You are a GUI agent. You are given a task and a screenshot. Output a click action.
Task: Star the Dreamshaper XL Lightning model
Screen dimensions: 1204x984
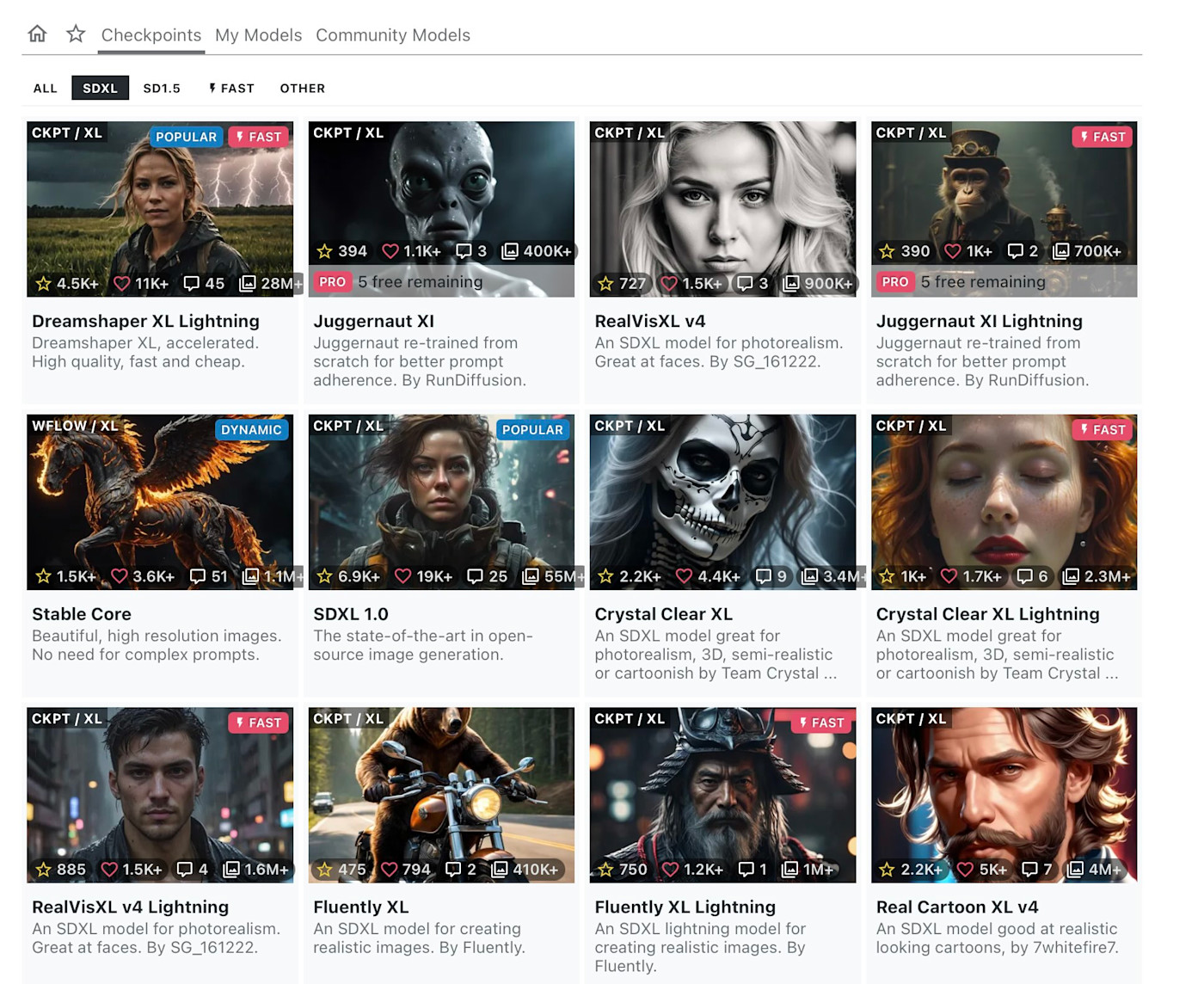point(44,283)
